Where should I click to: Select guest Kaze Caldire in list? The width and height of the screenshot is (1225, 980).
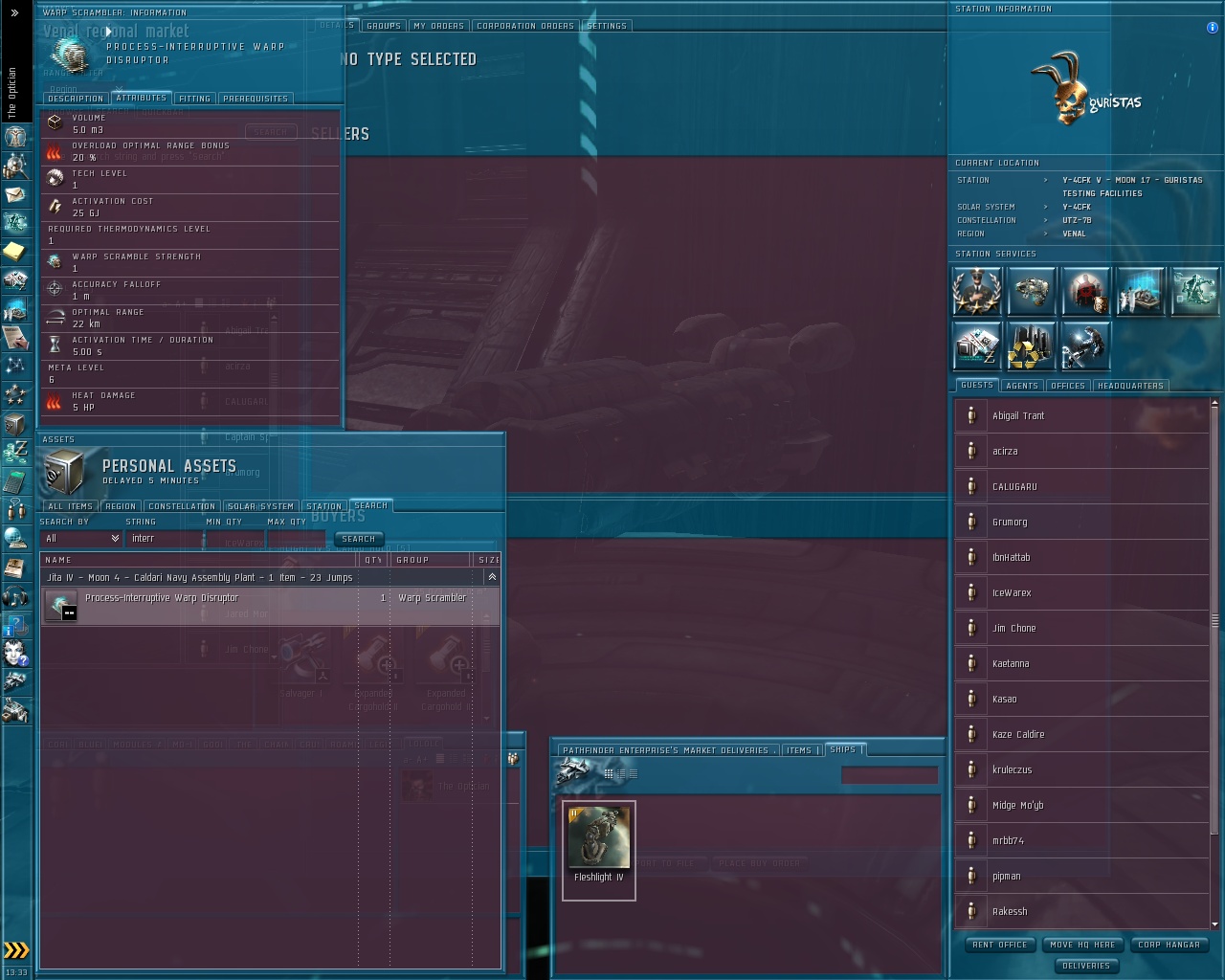1082,734
